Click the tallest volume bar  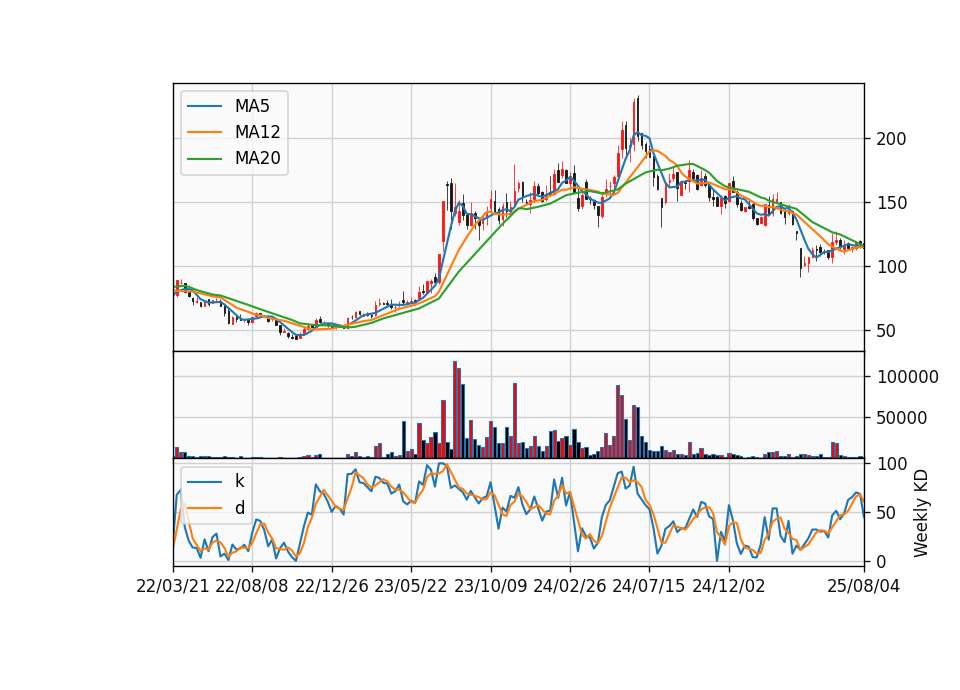455,410
